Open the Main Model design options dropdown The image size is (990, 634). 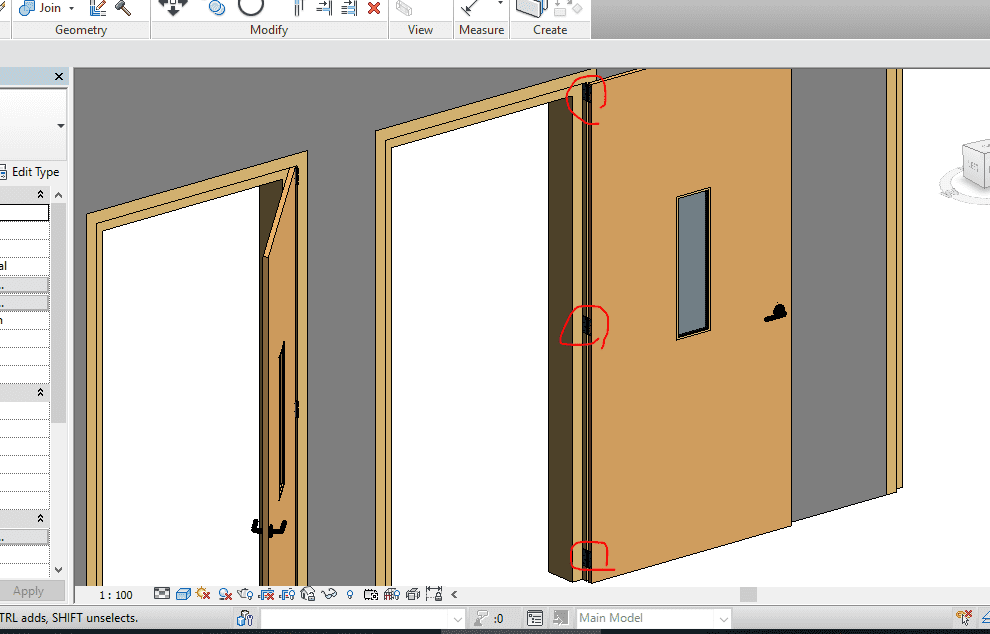[721, 618]
